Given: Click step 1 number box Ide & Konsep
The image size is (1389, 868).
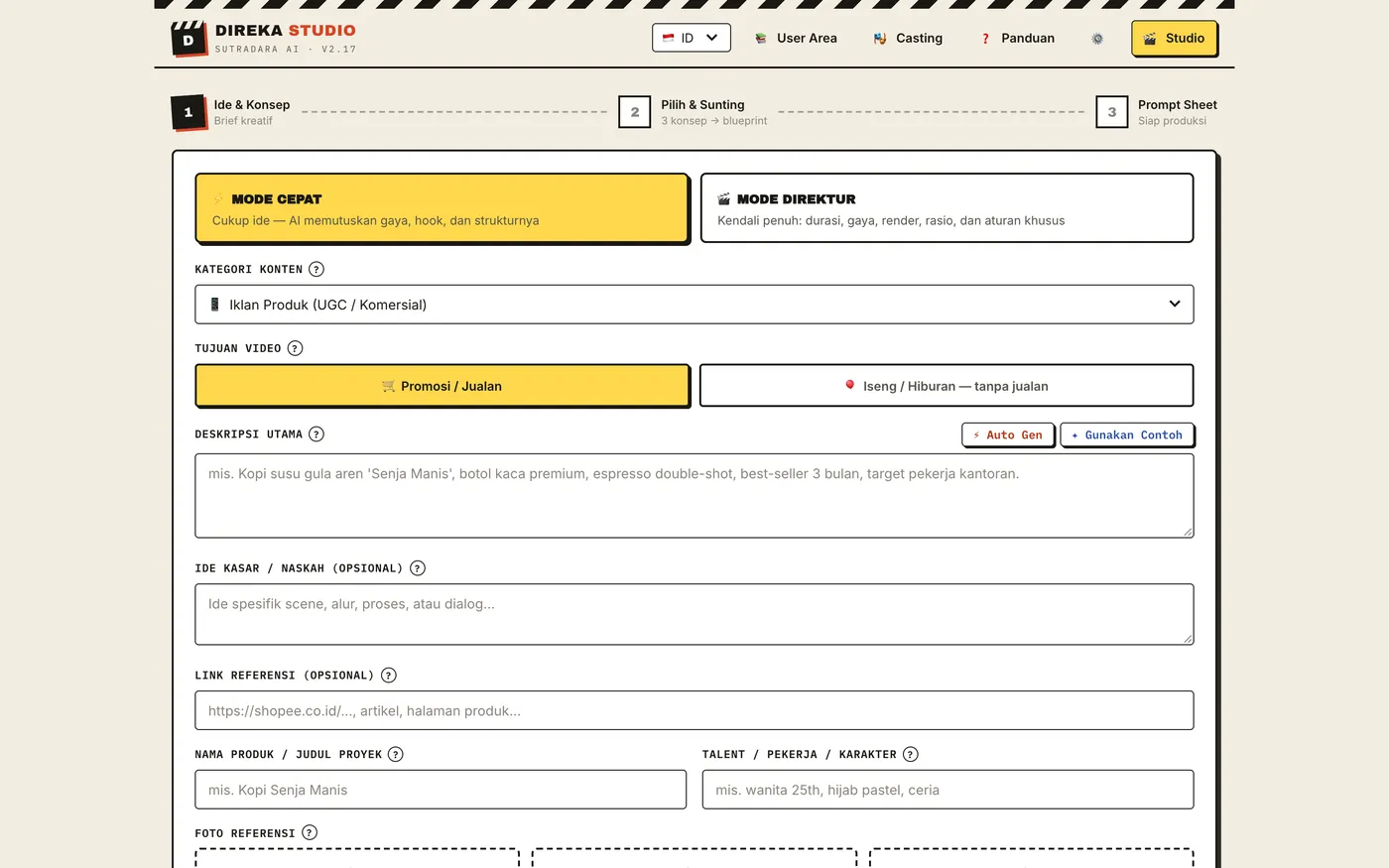Looking at the screenshot, I should 188,112.
